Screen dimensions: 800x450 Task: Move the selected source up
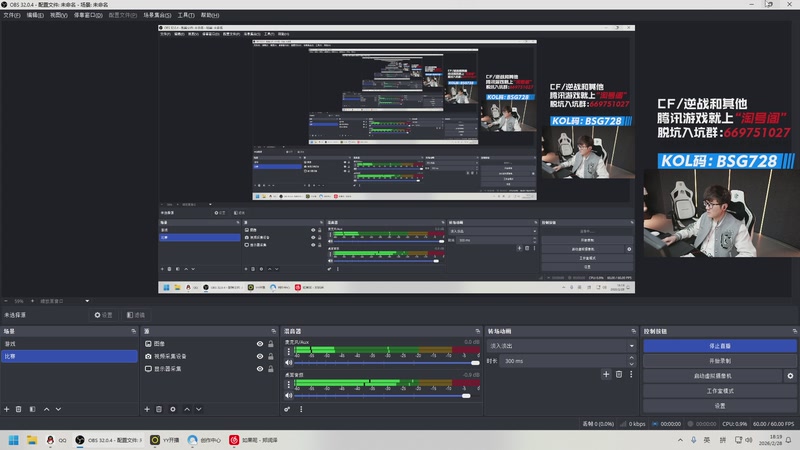(x=187, y=409)
